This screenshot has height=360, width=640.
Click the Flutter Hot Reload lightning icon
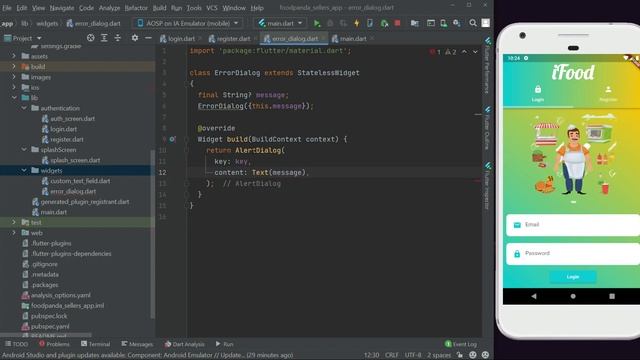(x=357, y=23)
